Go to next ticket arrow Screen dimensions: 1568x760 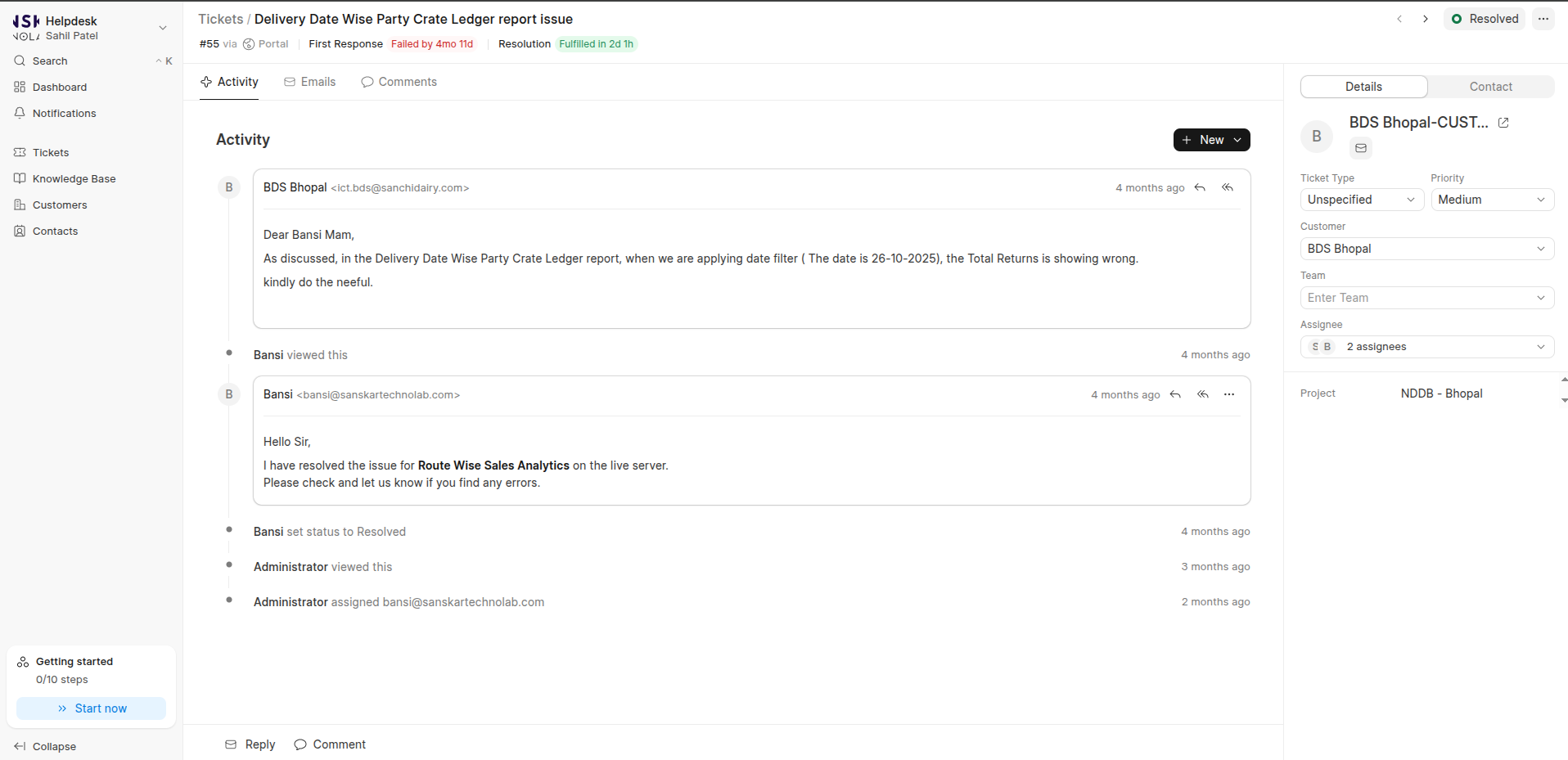coord(1426,19)
